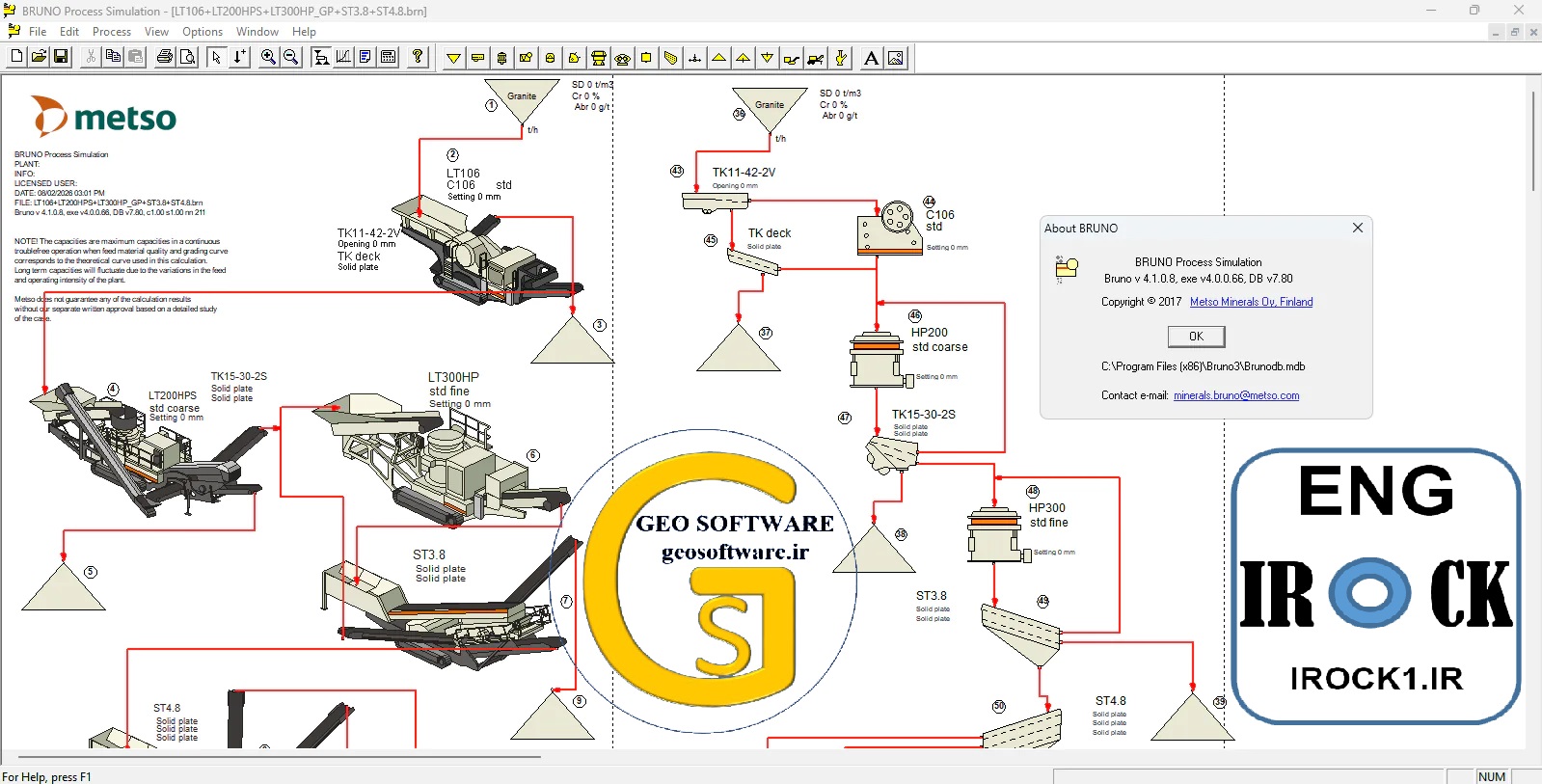Switch to the process flowsheet view icon
The height and width of the screenshot is (784, 1542).
pyautogui.click(x=321, y=57)
